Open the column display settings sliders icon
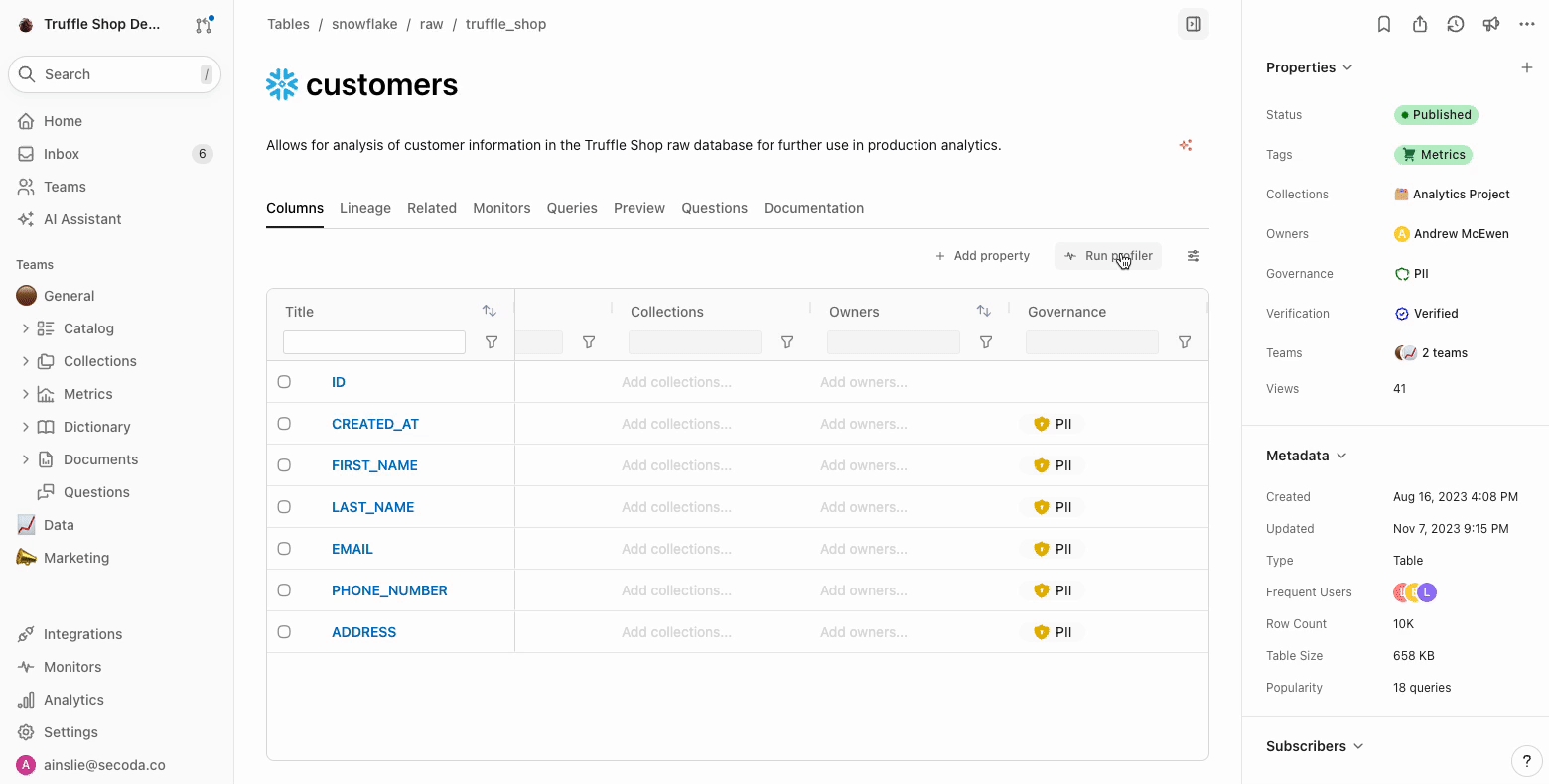Image resolution: width=1549 pixels, height=784 pixels. (x=1194, y=256)
